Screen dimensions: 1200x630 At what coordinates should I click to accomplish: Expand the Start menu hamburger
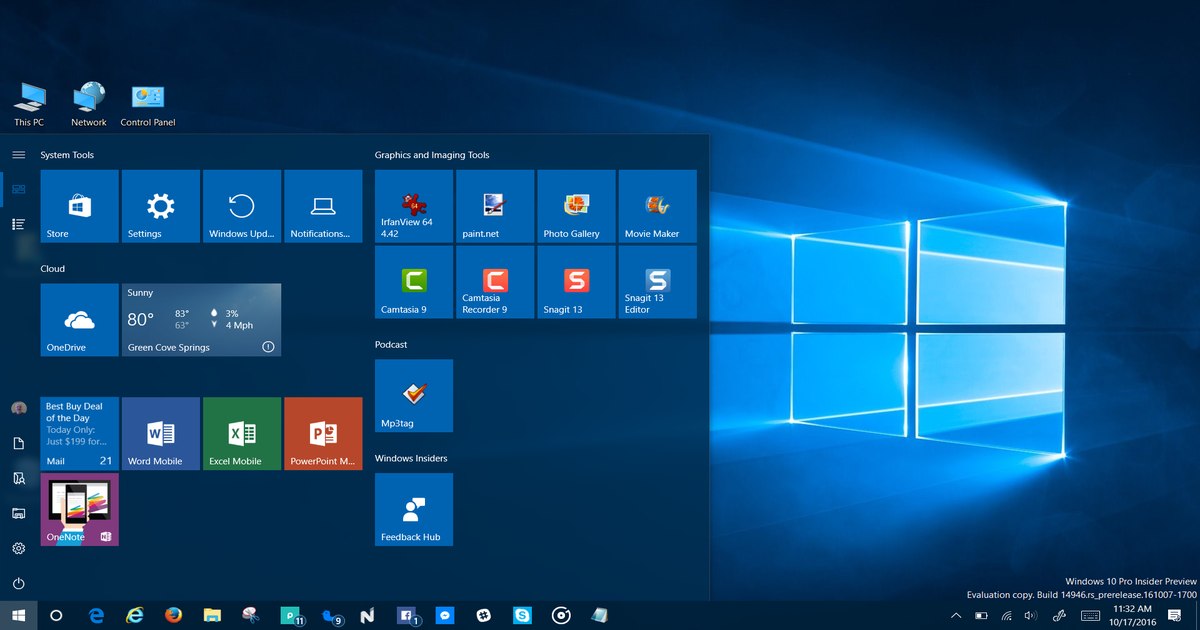pos(18,154)
